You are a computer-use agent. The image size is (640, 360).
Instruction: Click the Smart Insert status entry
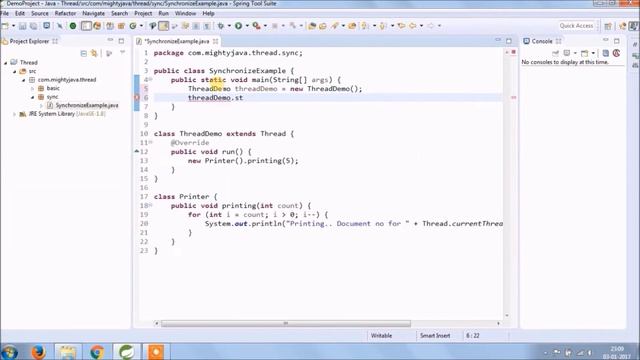tap(435, 336)
